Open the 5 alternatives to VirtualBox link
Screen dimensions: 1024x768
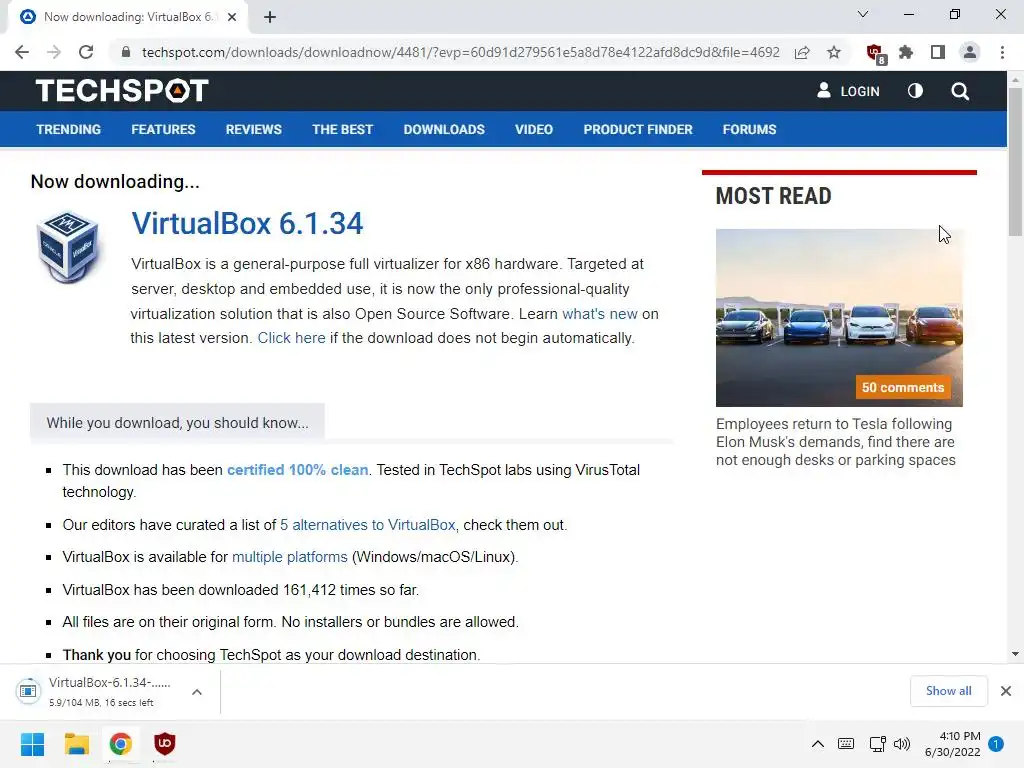(x=368, y=525)
